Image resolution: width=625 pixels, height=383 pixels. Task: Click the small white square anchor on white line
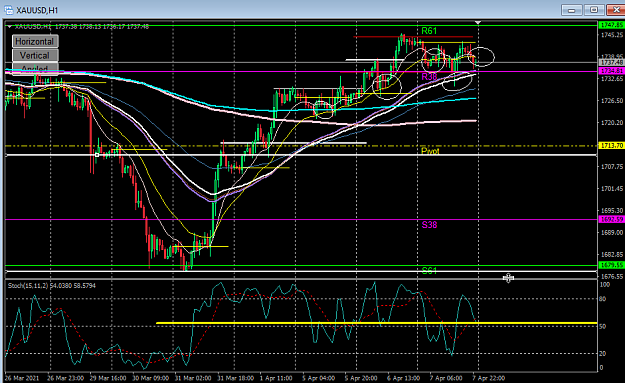click(x=97, y=155)
